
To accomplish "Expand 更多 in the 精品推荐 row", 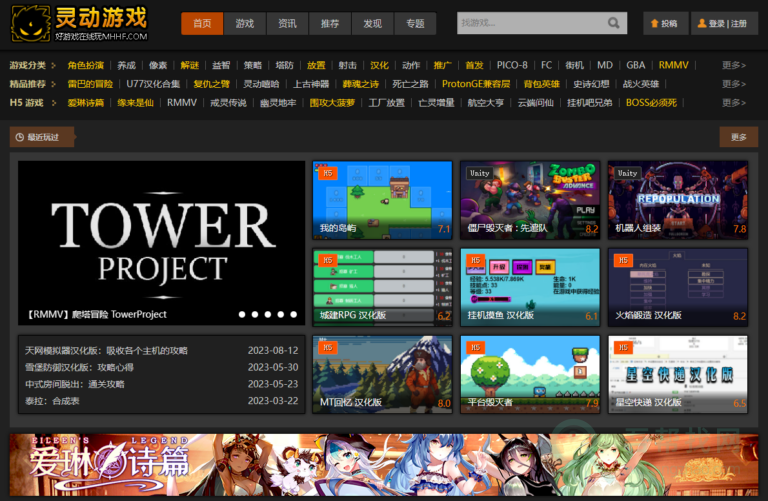I will pyautogui.click(x=733, y=84).
